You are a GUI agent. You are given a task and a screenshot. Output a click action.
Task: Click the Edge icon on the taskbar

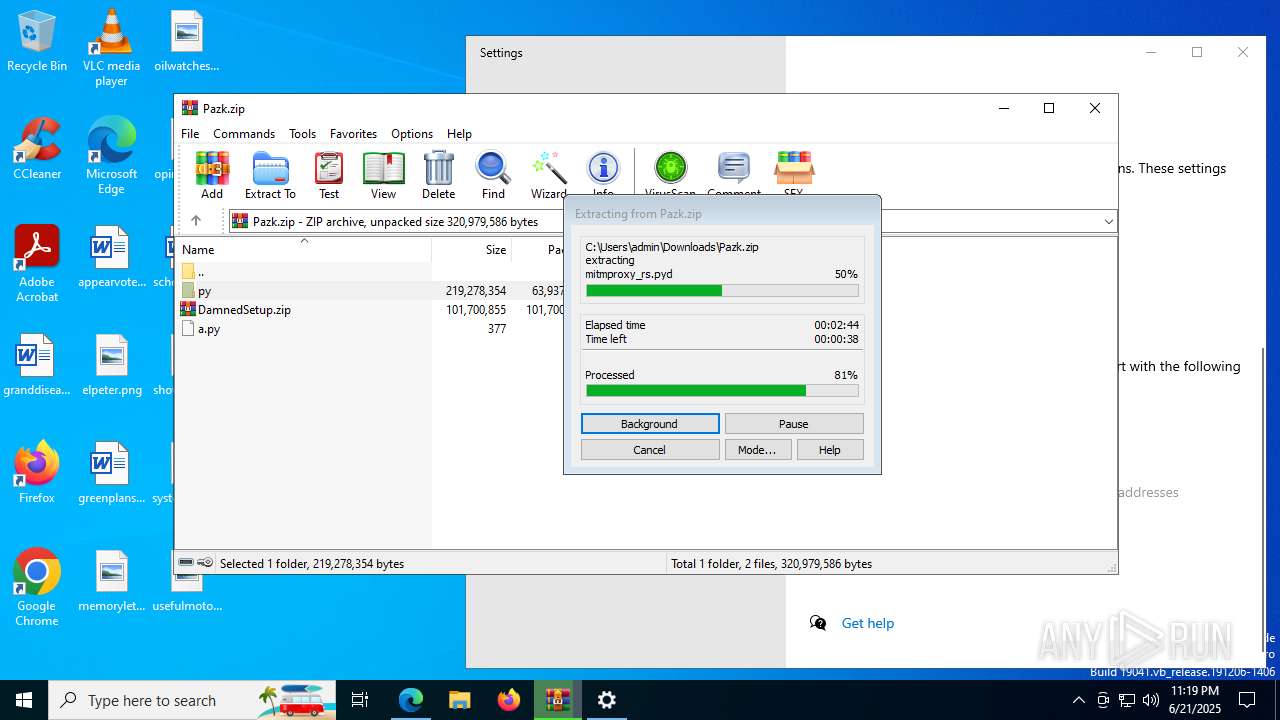coord(411,700)
